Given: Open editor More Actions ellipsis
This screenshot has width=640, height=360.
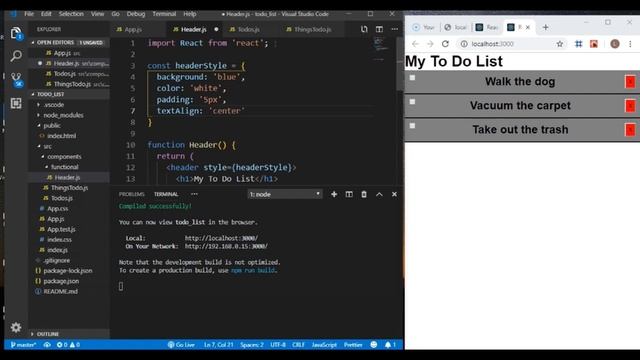Looking at the screenshot, I should [394, 29].
